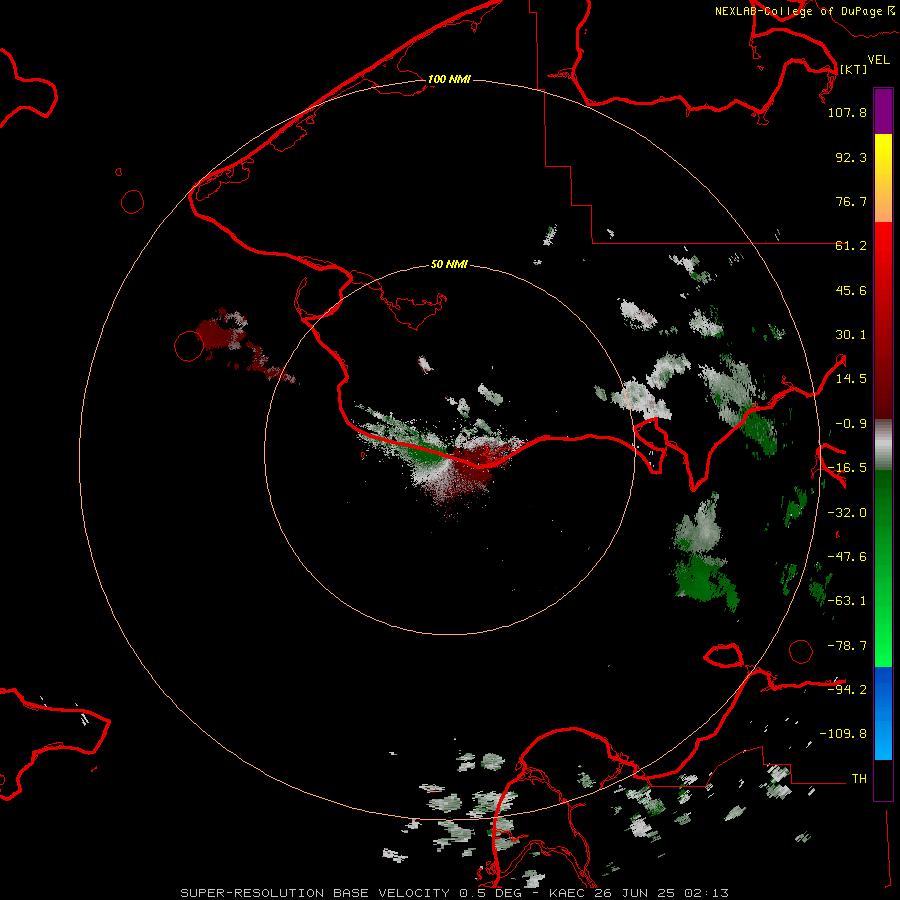The width and height of the screenshot is (900, 900).
Task: Pick the black TH segment of the color bar
Action: [883, 779]
